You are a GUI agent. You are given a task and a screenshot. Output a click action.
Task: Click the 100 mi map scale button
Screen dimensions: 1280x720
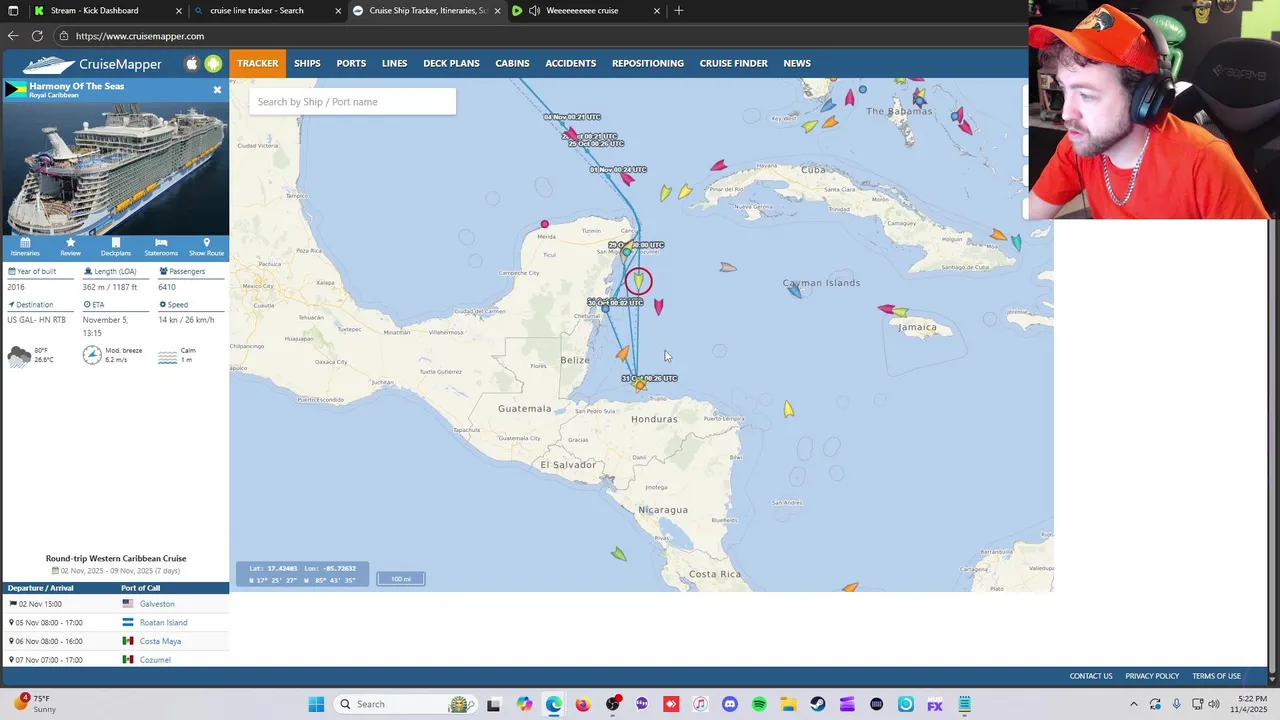401,579
